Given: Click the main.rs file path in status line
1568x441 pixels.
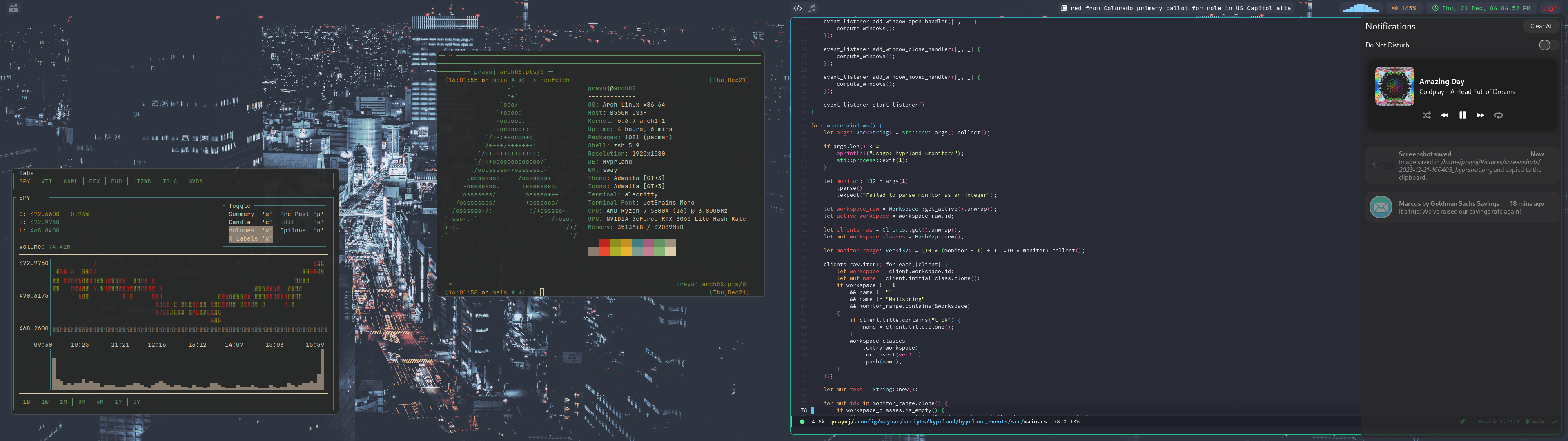Looking at the screenshot, I should 939,421.
